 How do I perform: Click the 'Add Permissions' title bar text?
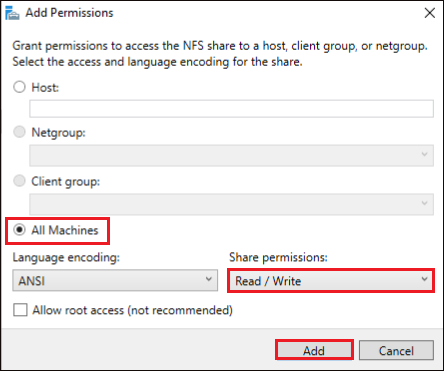[x=69, y=13]
